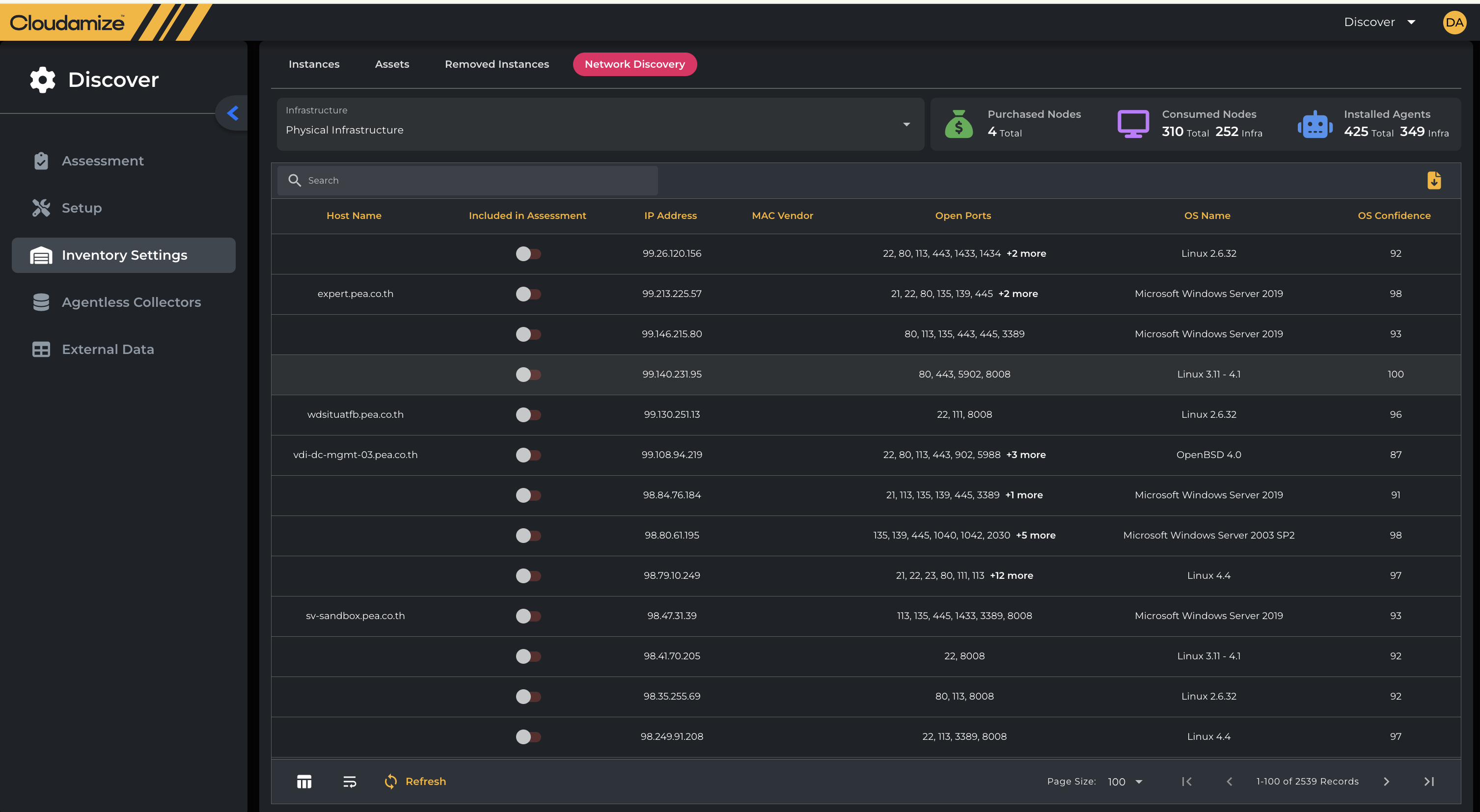Toggle assessment inclusion for expert.pea.co.th
This screenshot has width=1480, height=812.
(528, 294)
